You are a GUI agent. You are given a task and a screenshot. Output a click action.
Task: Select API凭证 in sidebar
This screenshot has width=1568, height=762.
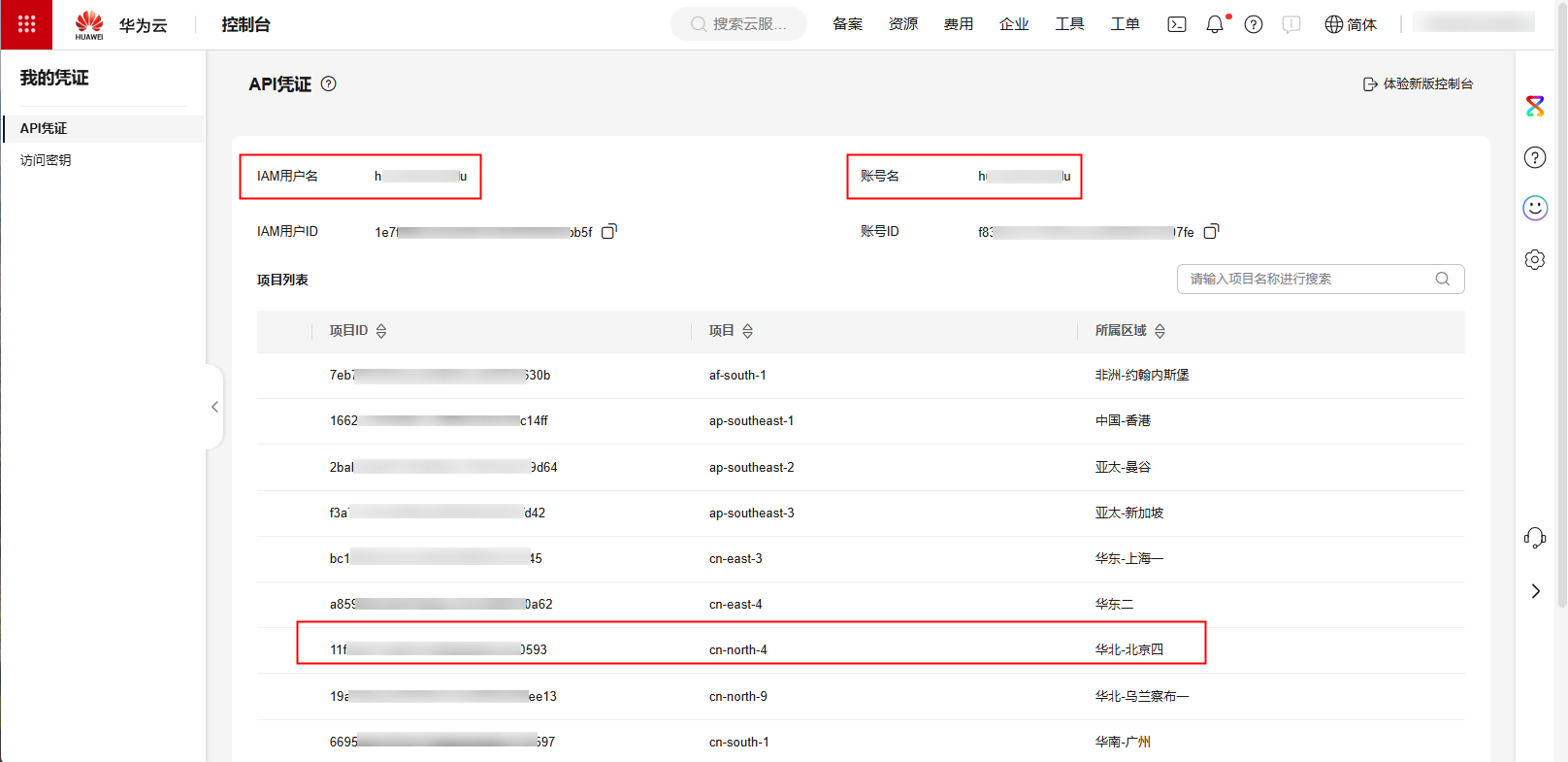(x=103, y=128)
